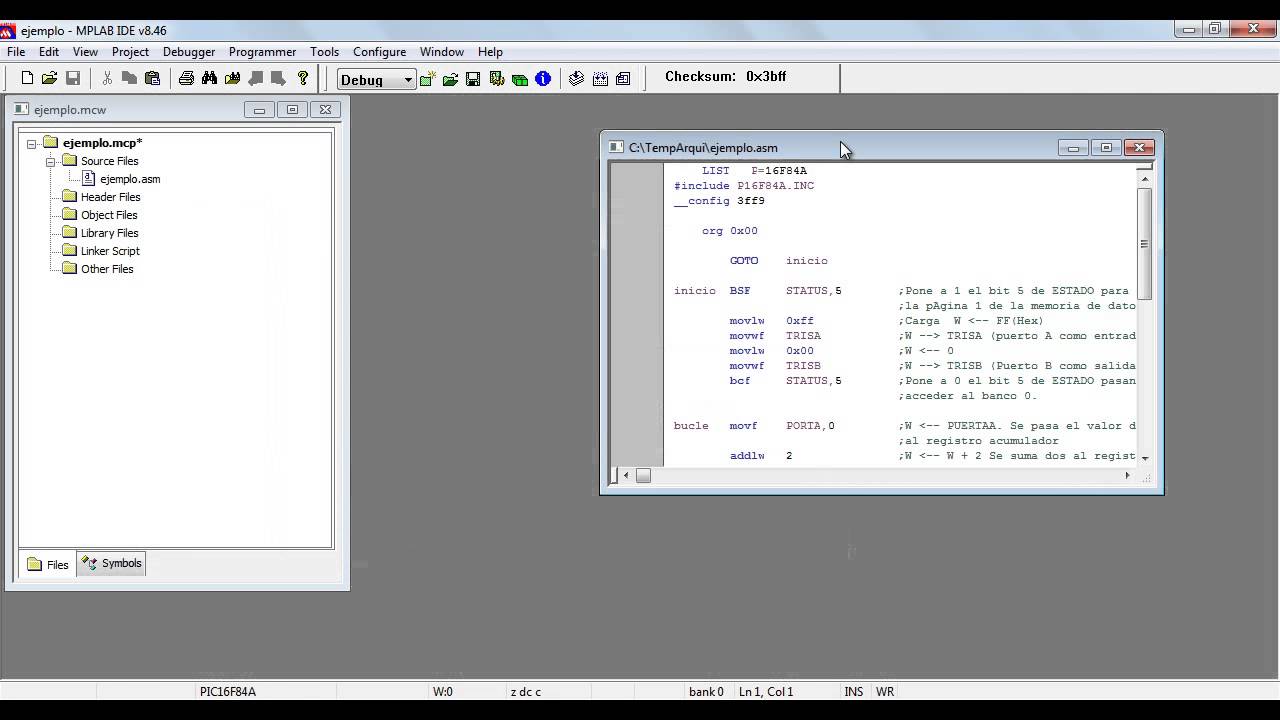
Task: Open the Debugger menu
Action: (x=189, y=52)
